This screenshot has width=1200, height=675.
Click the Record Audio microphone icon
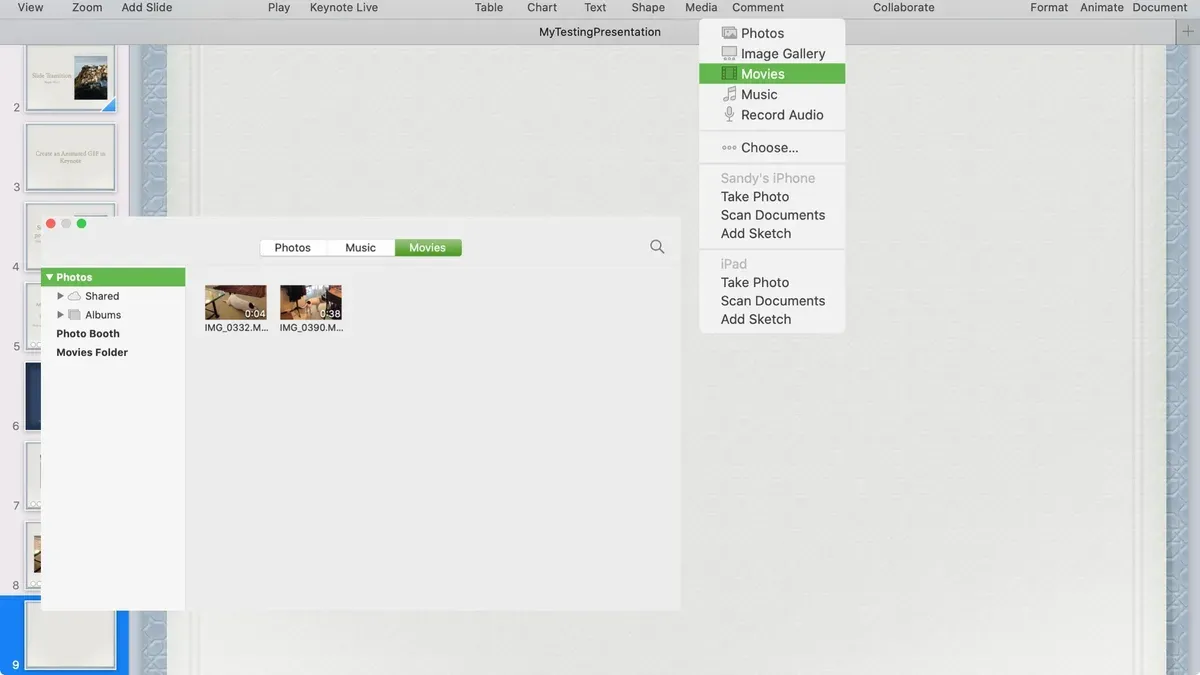pos(729,115)
